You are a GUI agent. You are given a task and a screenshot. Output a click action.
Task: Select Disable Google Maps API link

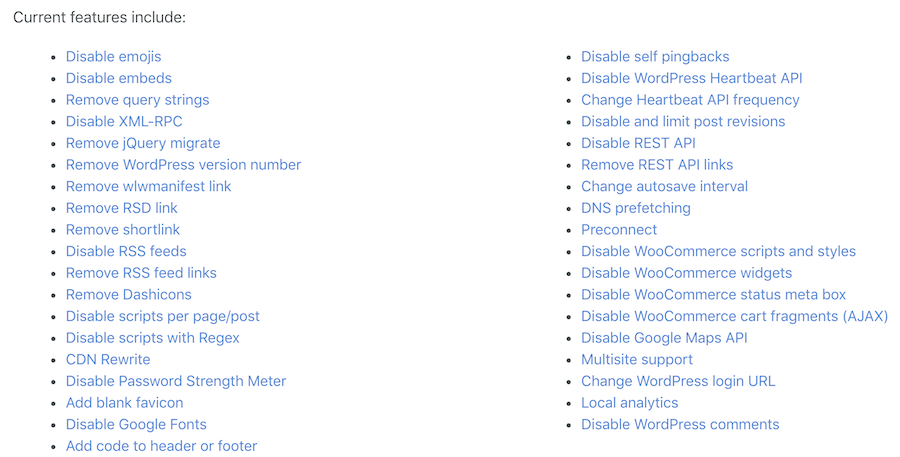click(664, 338)
